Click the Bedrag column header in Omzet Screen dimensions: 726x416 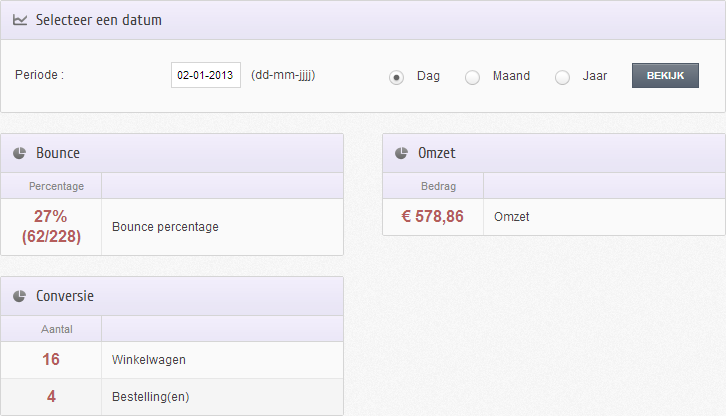(438, 186)
